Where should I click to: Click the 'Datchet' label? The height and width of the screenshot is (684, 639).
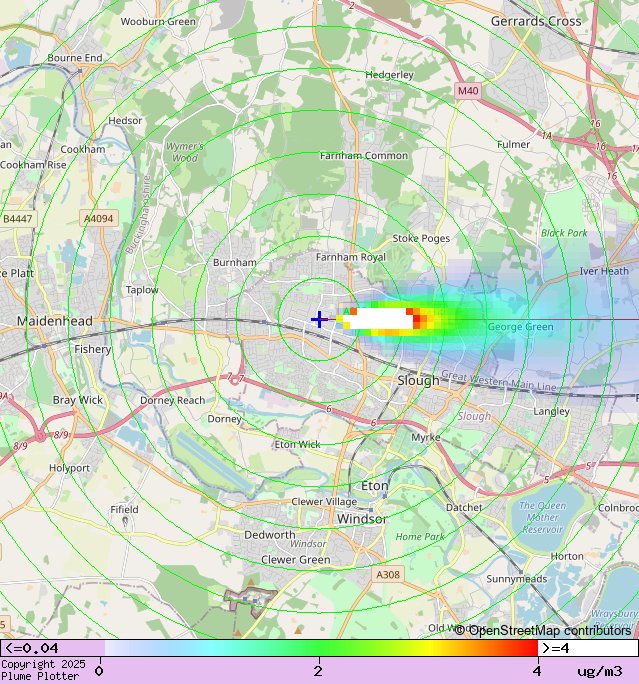click(x=464, y=507)
